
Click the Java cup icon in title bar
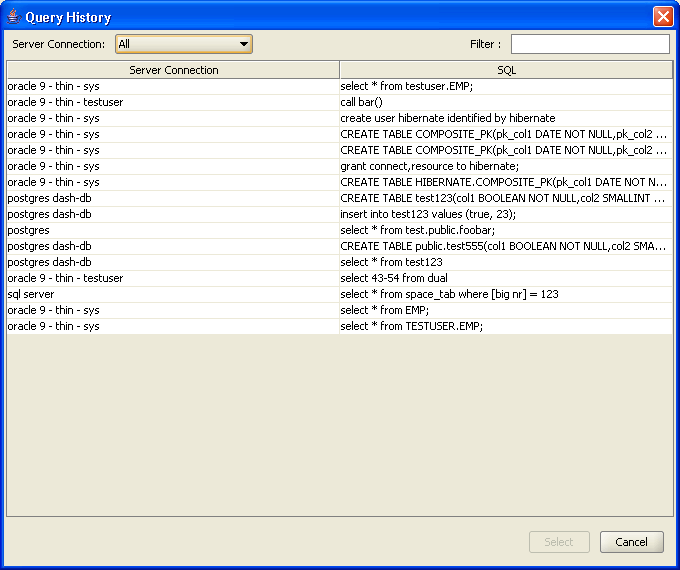14,17
